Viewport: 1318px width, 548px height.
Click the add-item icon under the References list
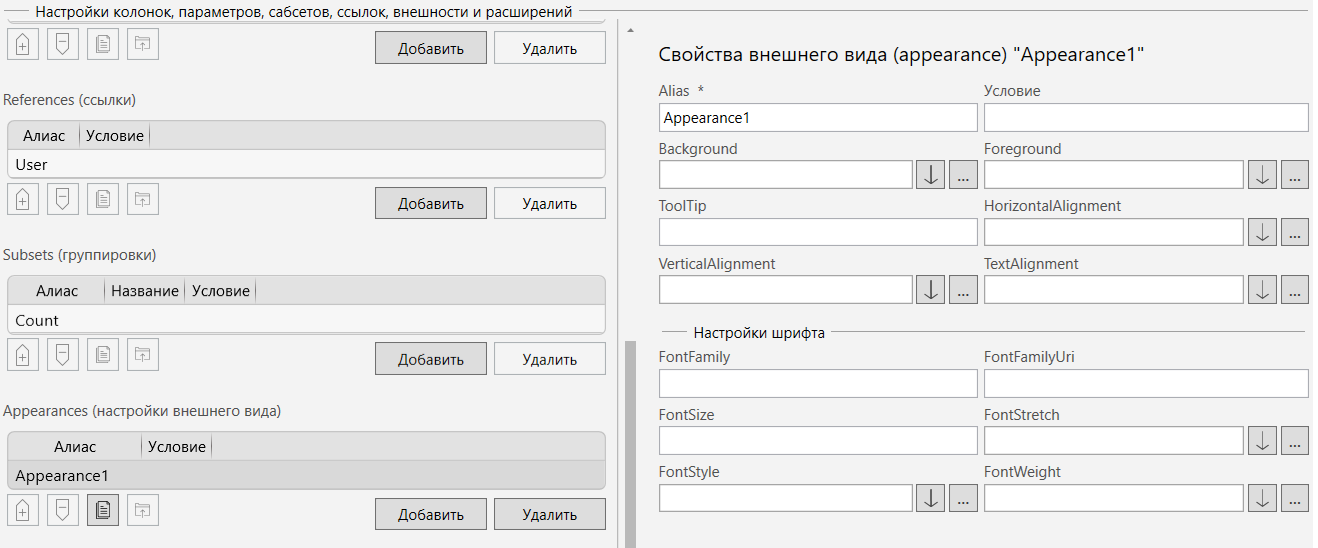click(x=23, y=199)
